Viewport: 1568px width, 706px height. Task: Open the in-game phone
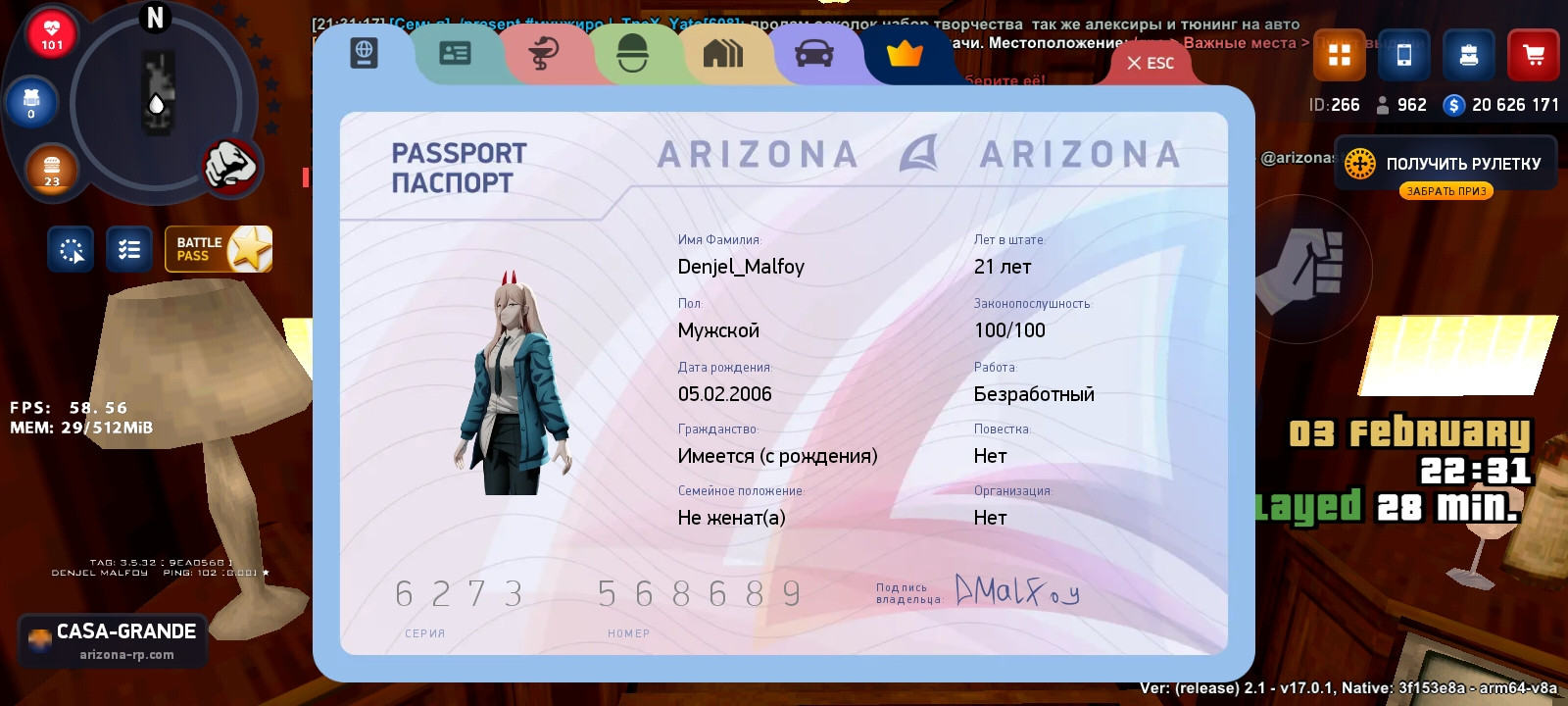1403,55
